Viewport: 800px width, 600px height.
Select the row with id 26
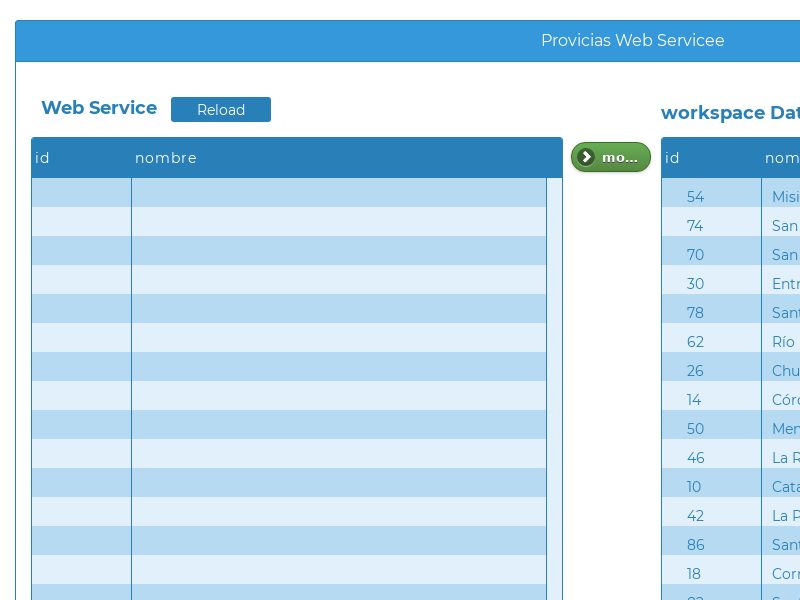(730, 371)
